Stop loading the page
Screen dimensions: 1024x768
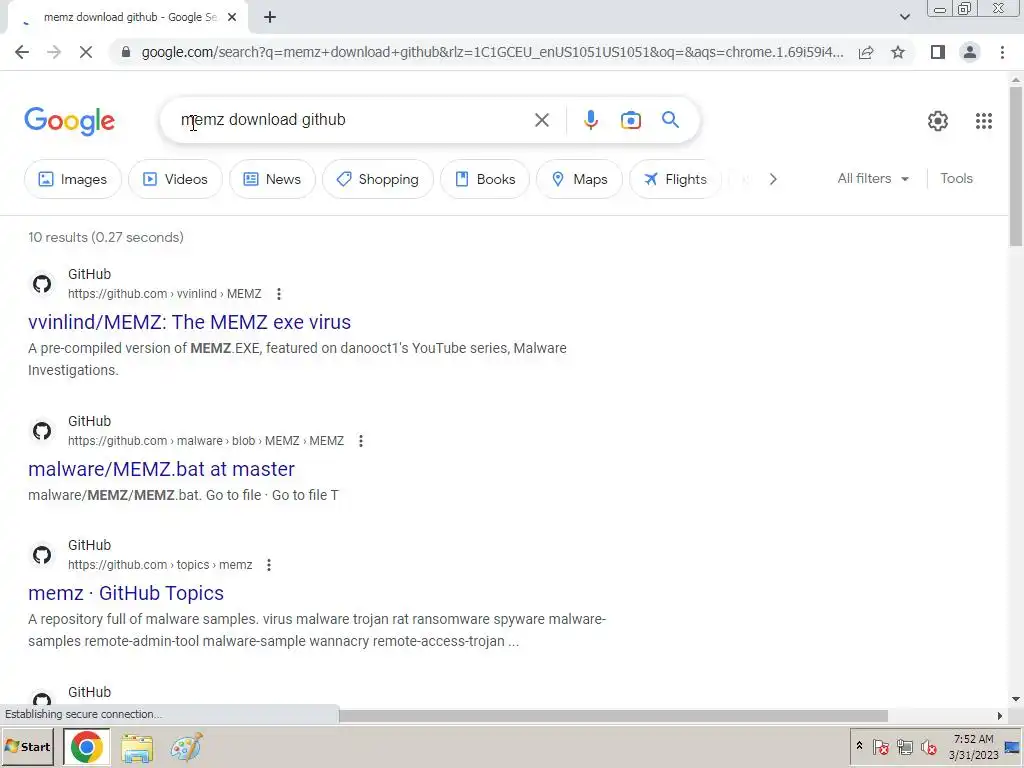coord(86,52)
